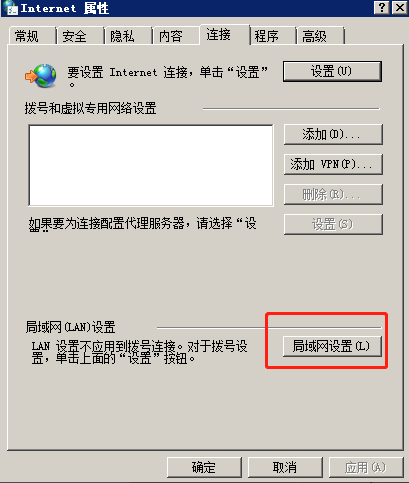Switch to the 常规 tab
This screenshot has height=483, width=409.
point(32,36)
